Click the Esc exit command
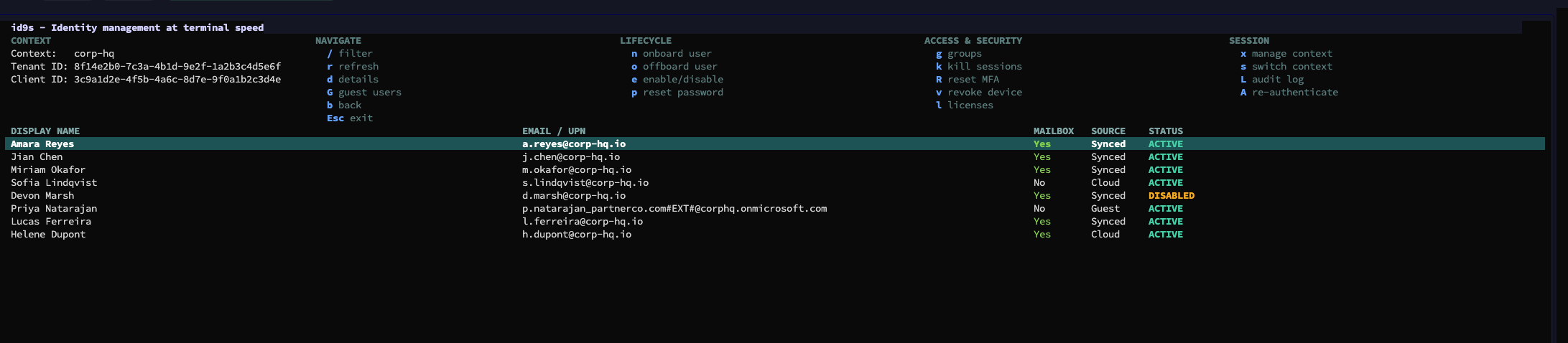The height and width of the screenshot is (343, 1568). click(350, 118)
